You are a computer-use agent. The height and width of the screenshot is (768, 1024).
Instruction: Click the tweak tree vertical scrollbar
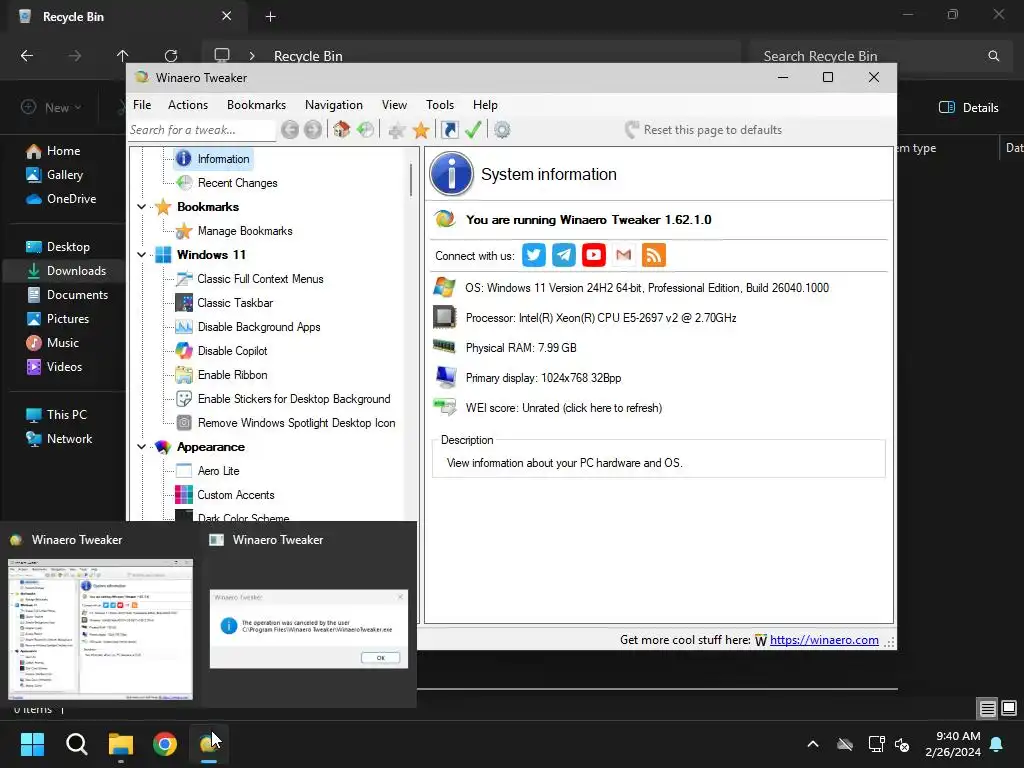click(x=411, y=180)
